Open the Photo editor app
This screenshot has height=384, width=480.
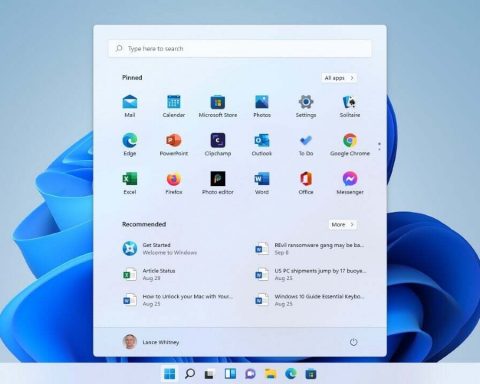(218, 183)
